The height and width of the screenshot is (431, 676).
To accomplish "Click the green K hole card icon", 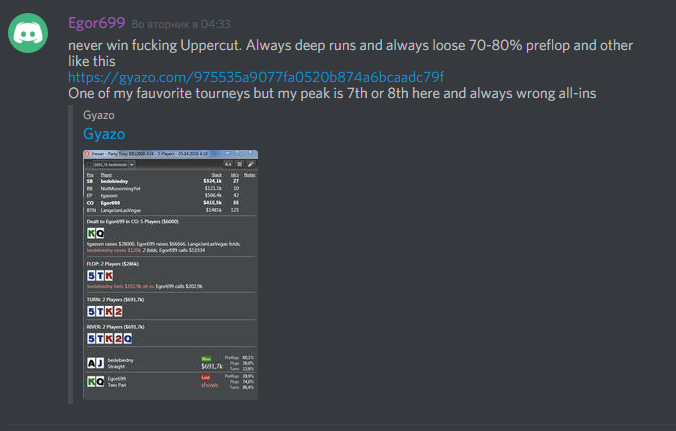I will (91, 233).
